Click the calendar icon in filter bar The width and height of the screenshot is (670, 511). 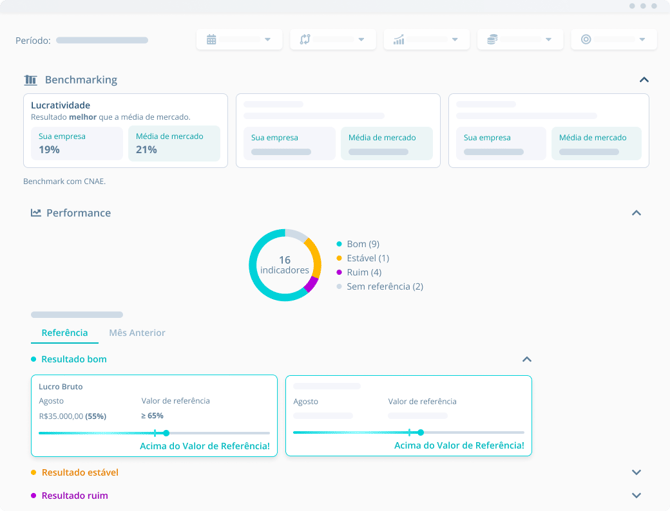pyautogui.click(x=211, y=40)
